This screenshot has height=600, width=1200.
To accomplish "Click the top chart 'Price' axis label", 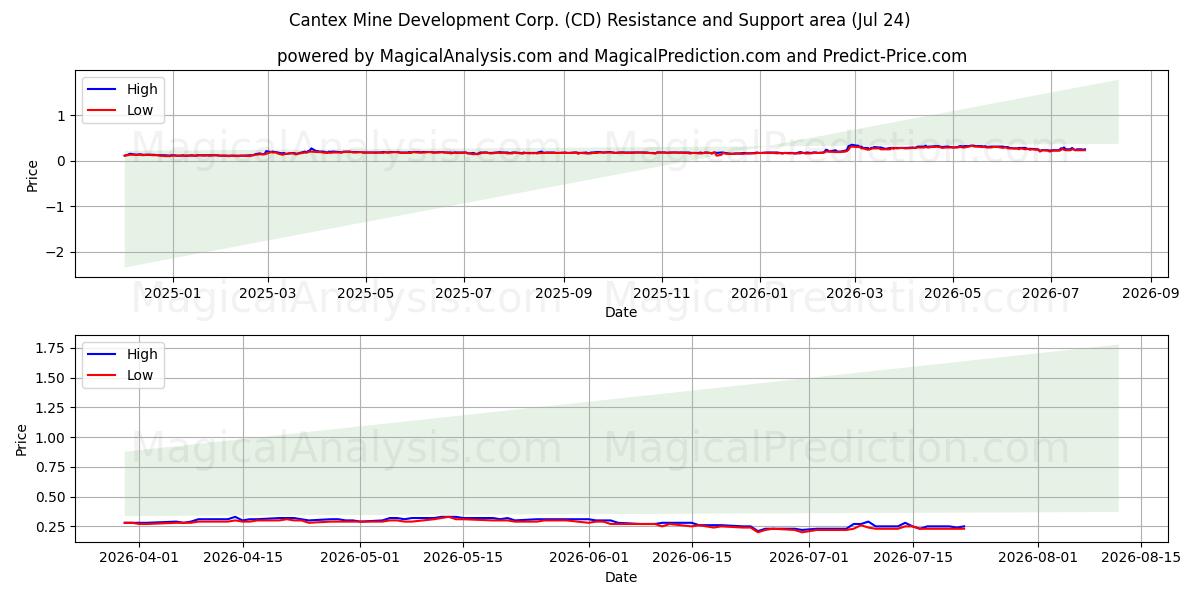I will 32,174.
